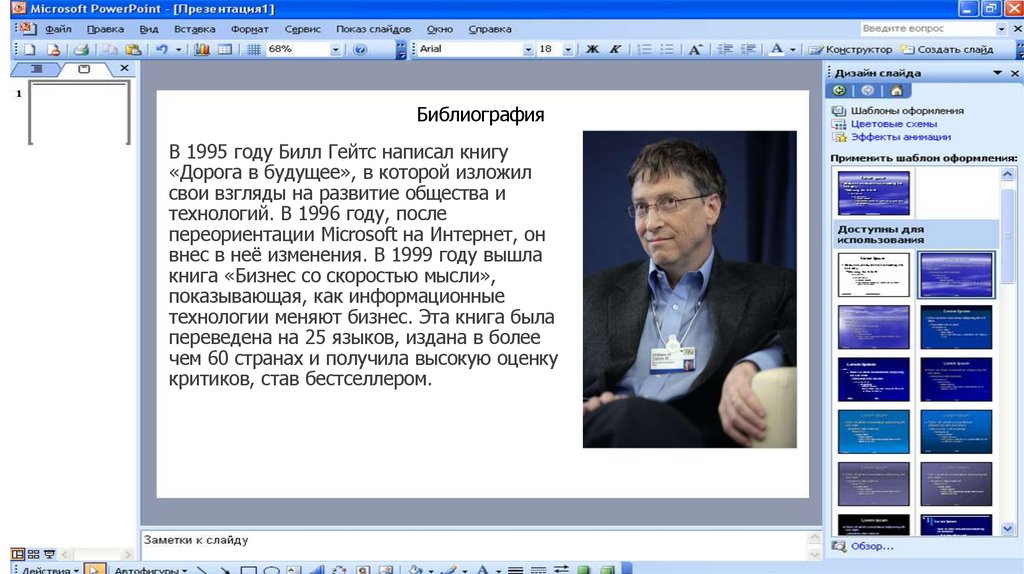Switch to the Outline tab in left pane
This screenshot has width=1024, height=574.
click(37, 69)
